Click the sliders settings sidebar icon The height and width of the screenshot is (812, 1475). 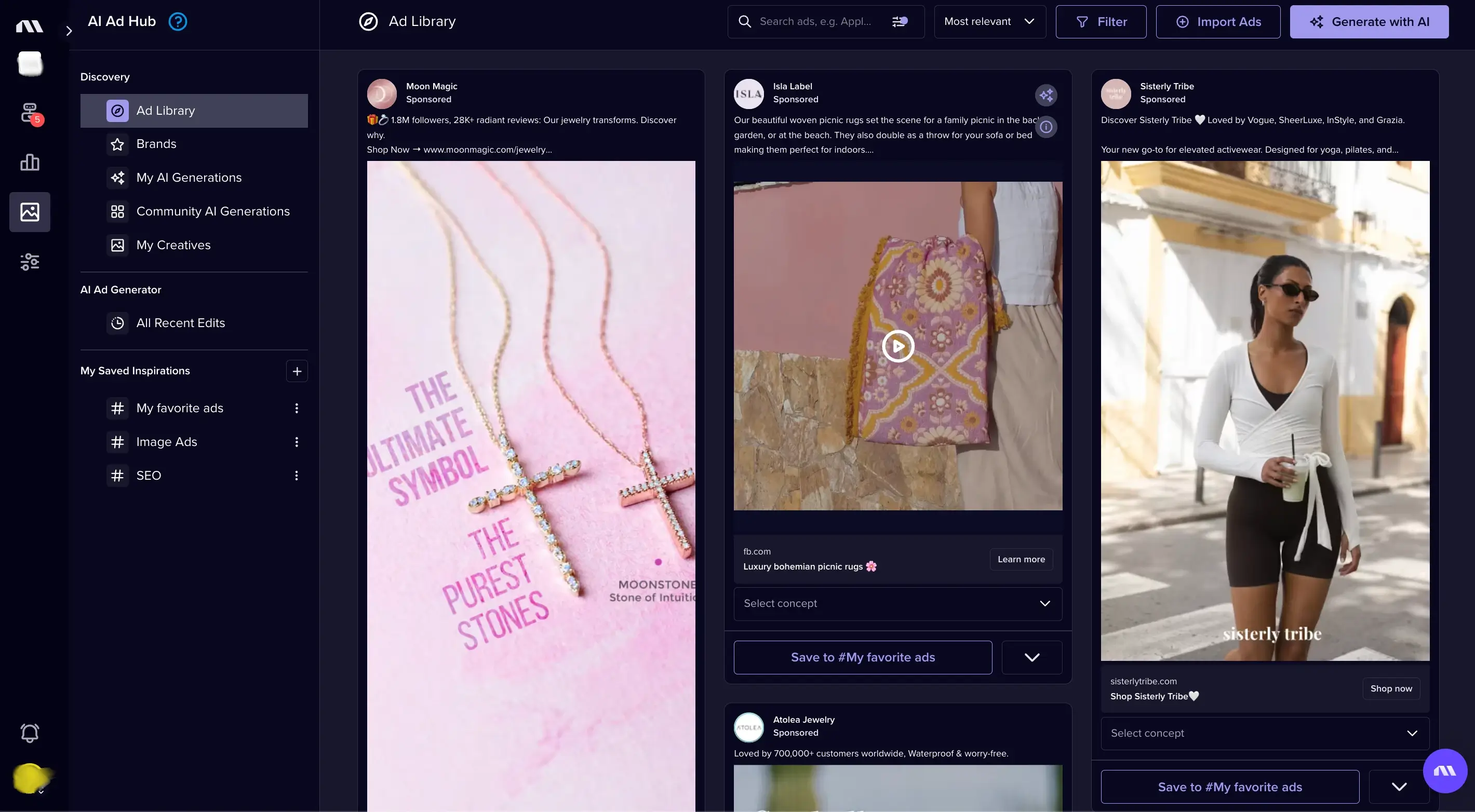pos(30,262)
